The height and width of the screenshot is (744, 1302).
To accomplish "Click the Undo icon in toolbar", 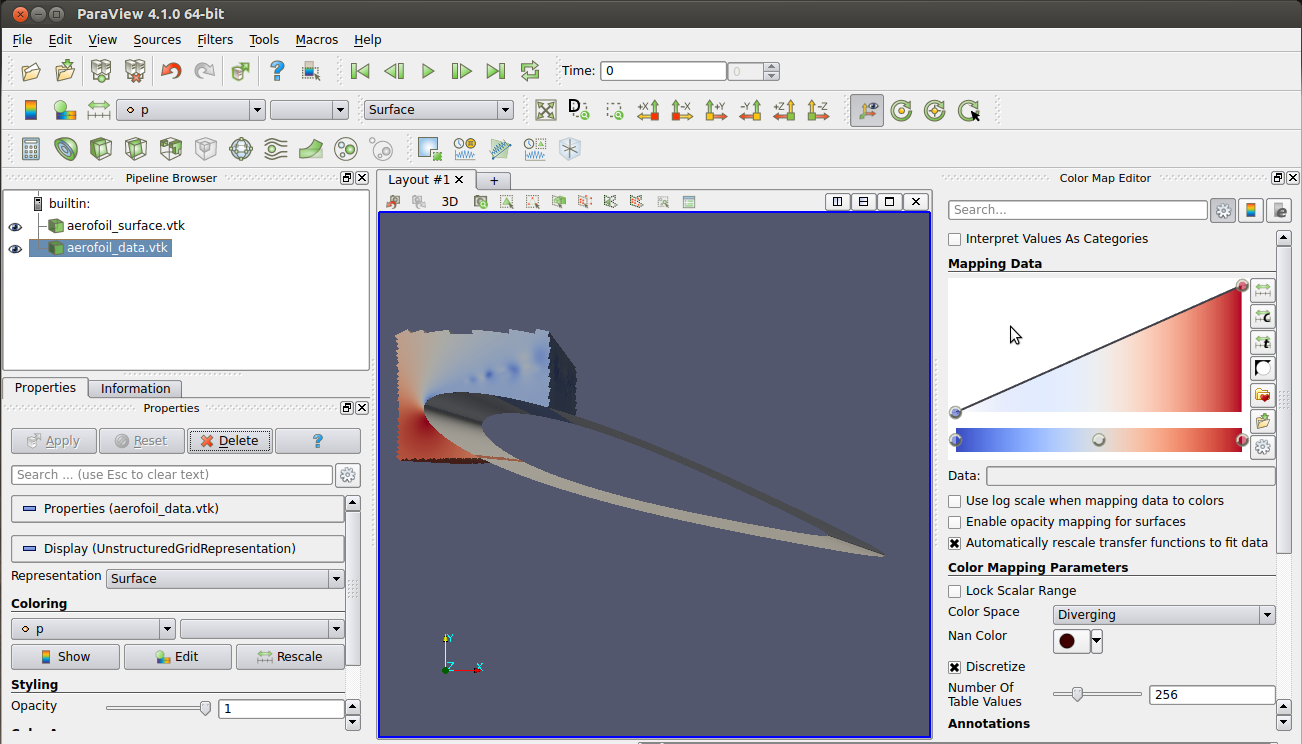I will click(x=171, y=71).
